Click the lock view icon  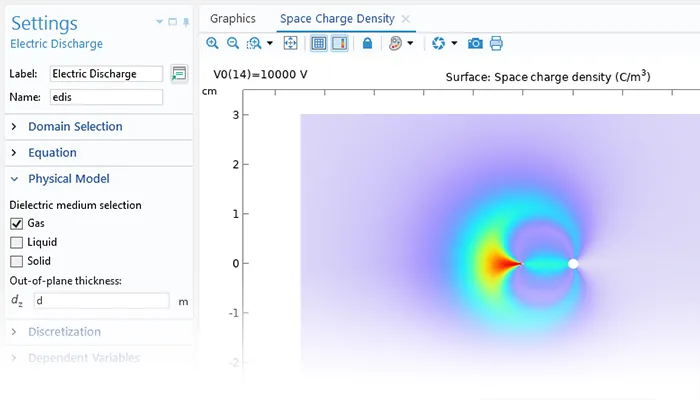[x=367, y=44]
